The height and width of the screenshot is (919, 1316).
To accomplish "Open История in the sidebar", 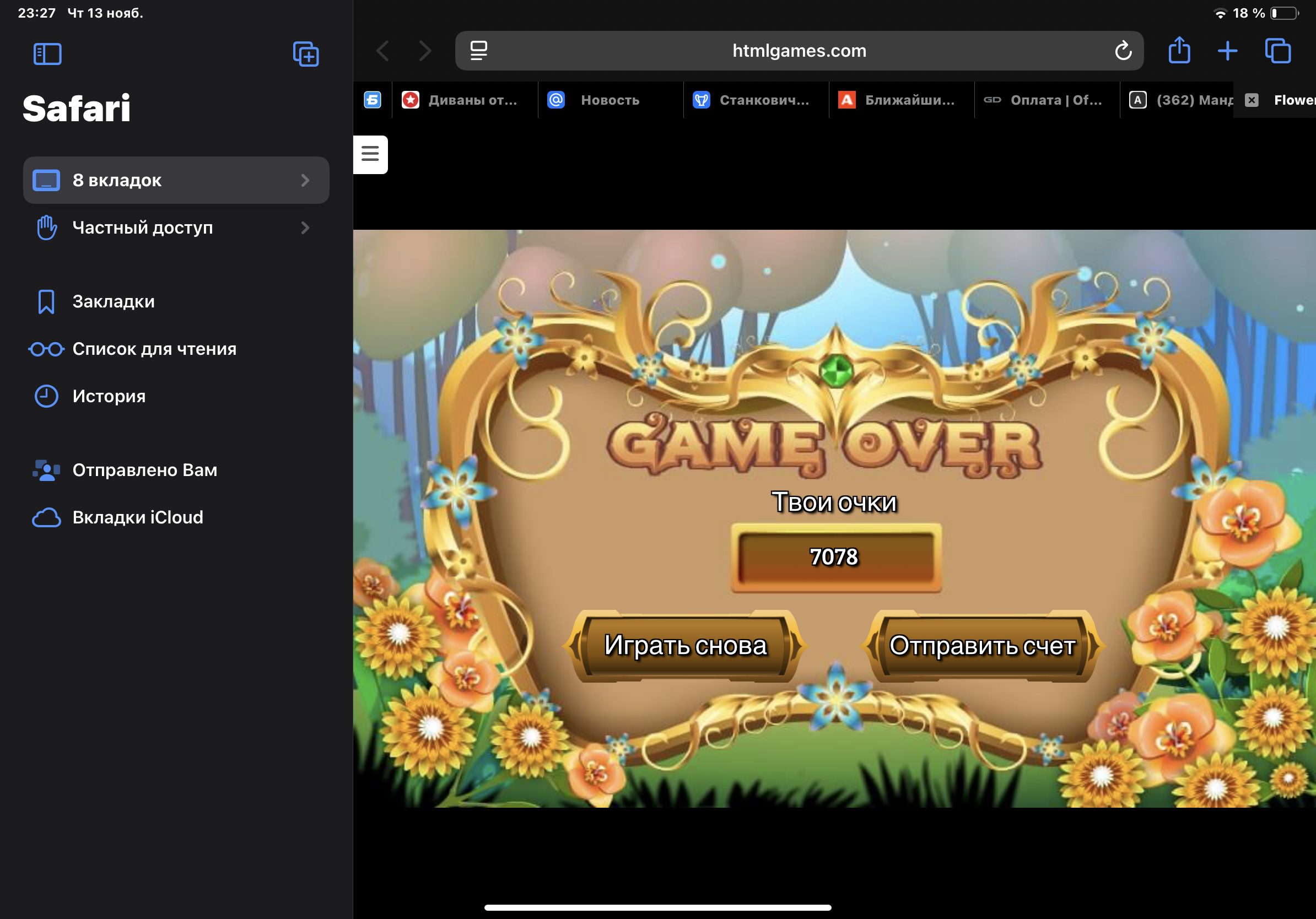I will (109, 397).
